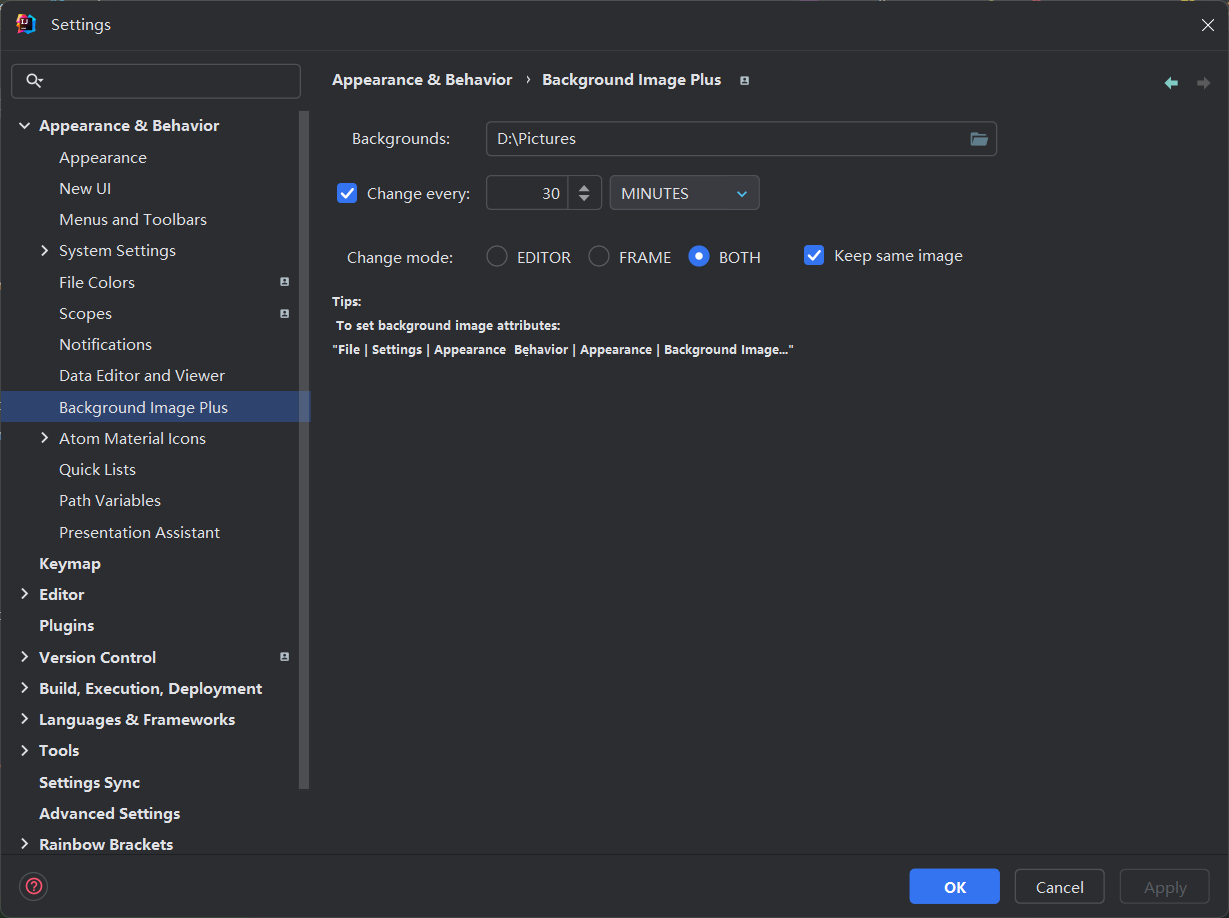
Task: Open the MINUTES time unit dropdown
Action: click(x=685, y=193)
